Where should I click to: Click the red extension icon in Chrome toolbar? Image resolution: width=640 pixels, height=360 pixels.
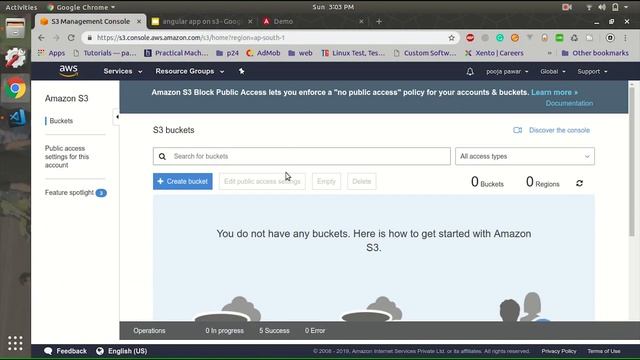470,38
